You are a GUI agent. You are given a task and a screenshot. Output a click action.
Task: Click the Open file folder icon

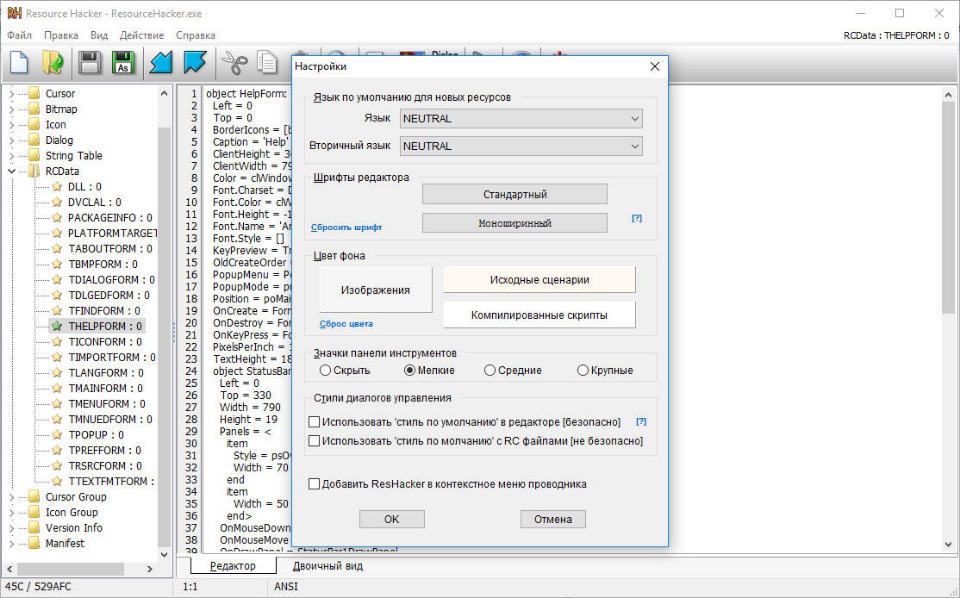click(54, 62)
